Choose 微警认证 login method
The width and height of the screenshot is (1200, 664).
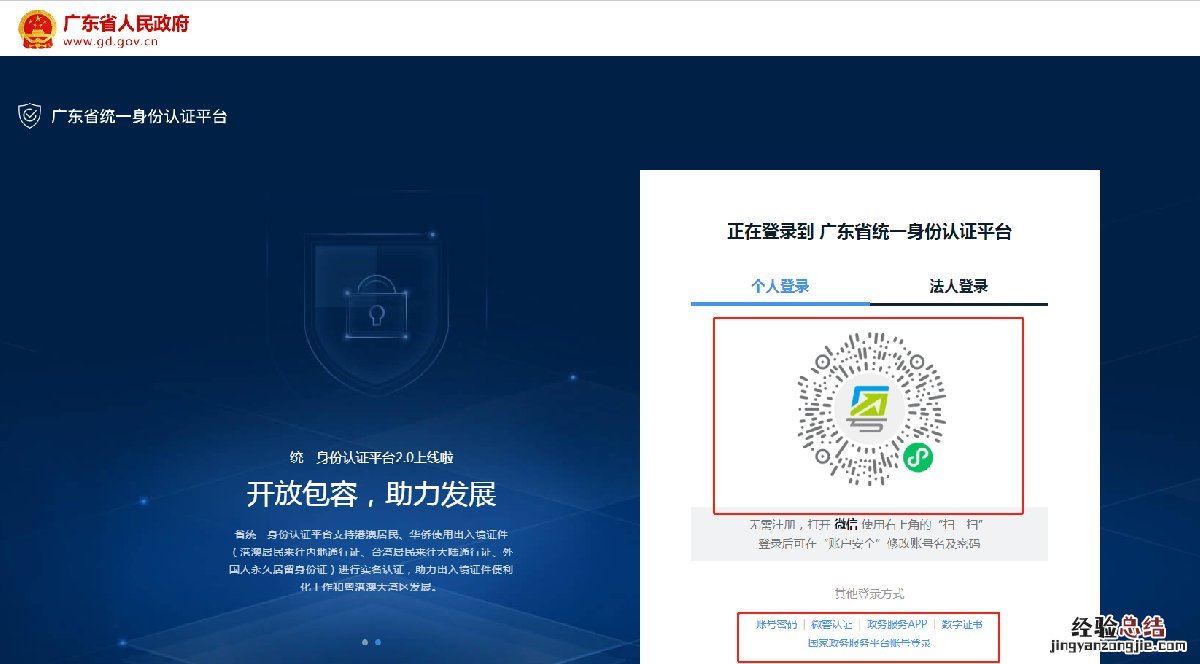click(832, 624)
